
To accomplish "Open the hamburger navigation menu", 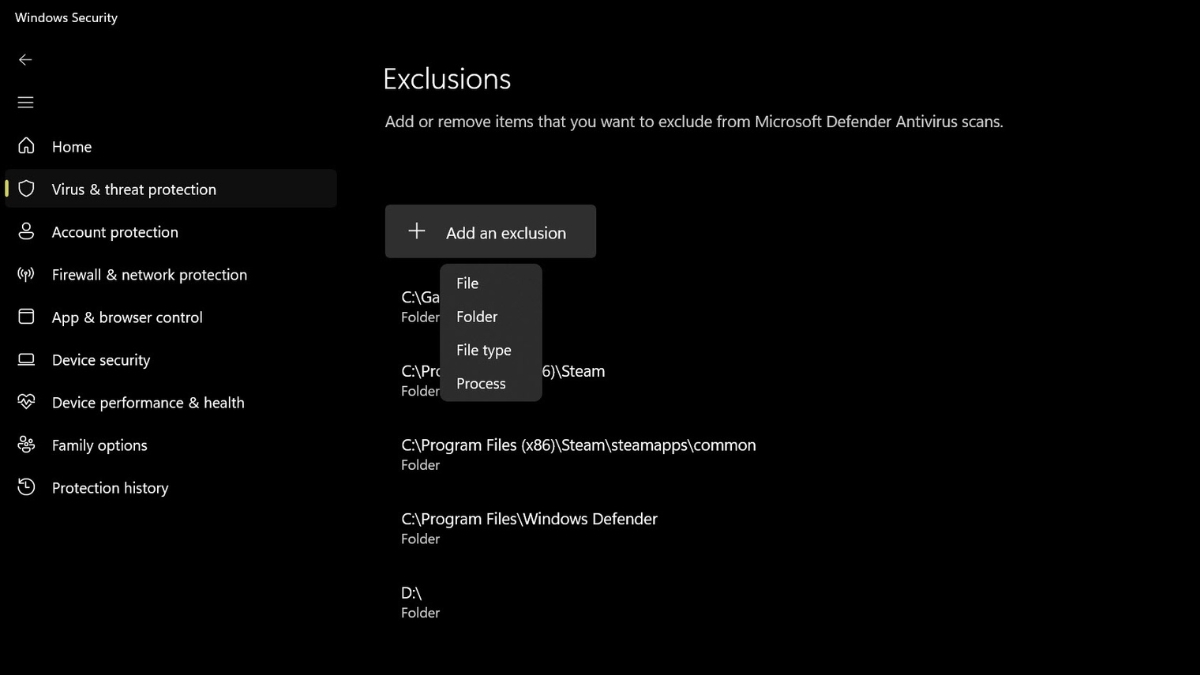I will point(26,103).
